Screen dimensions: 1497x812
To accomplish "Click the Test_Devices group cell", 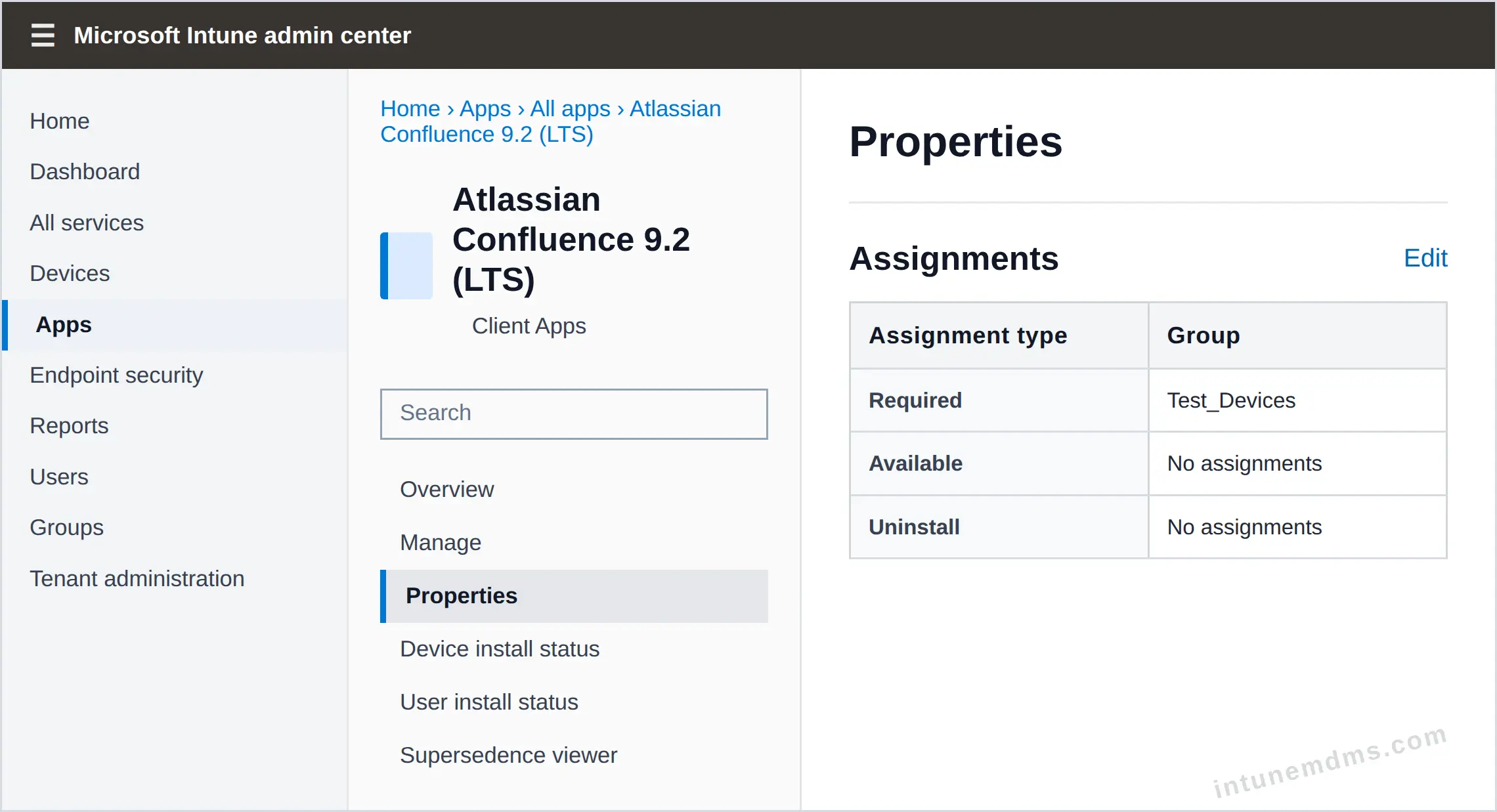I will [1298, 400].
